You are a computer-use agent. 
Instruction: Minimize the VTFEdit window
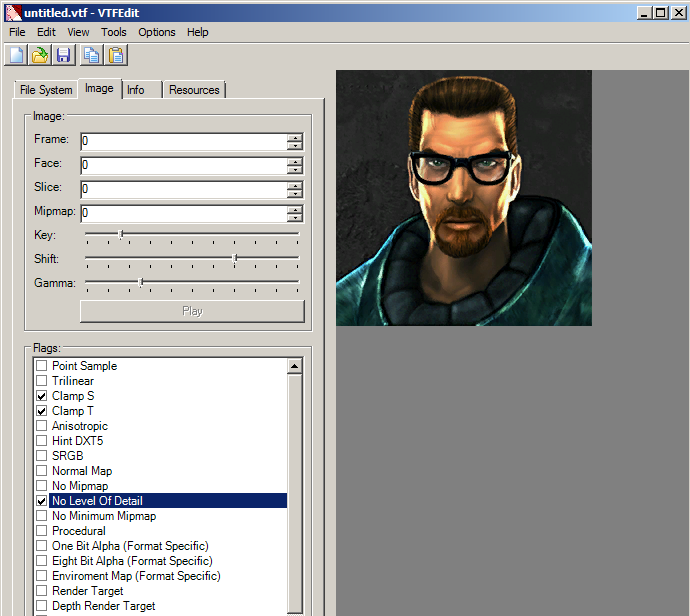(644, 13)
